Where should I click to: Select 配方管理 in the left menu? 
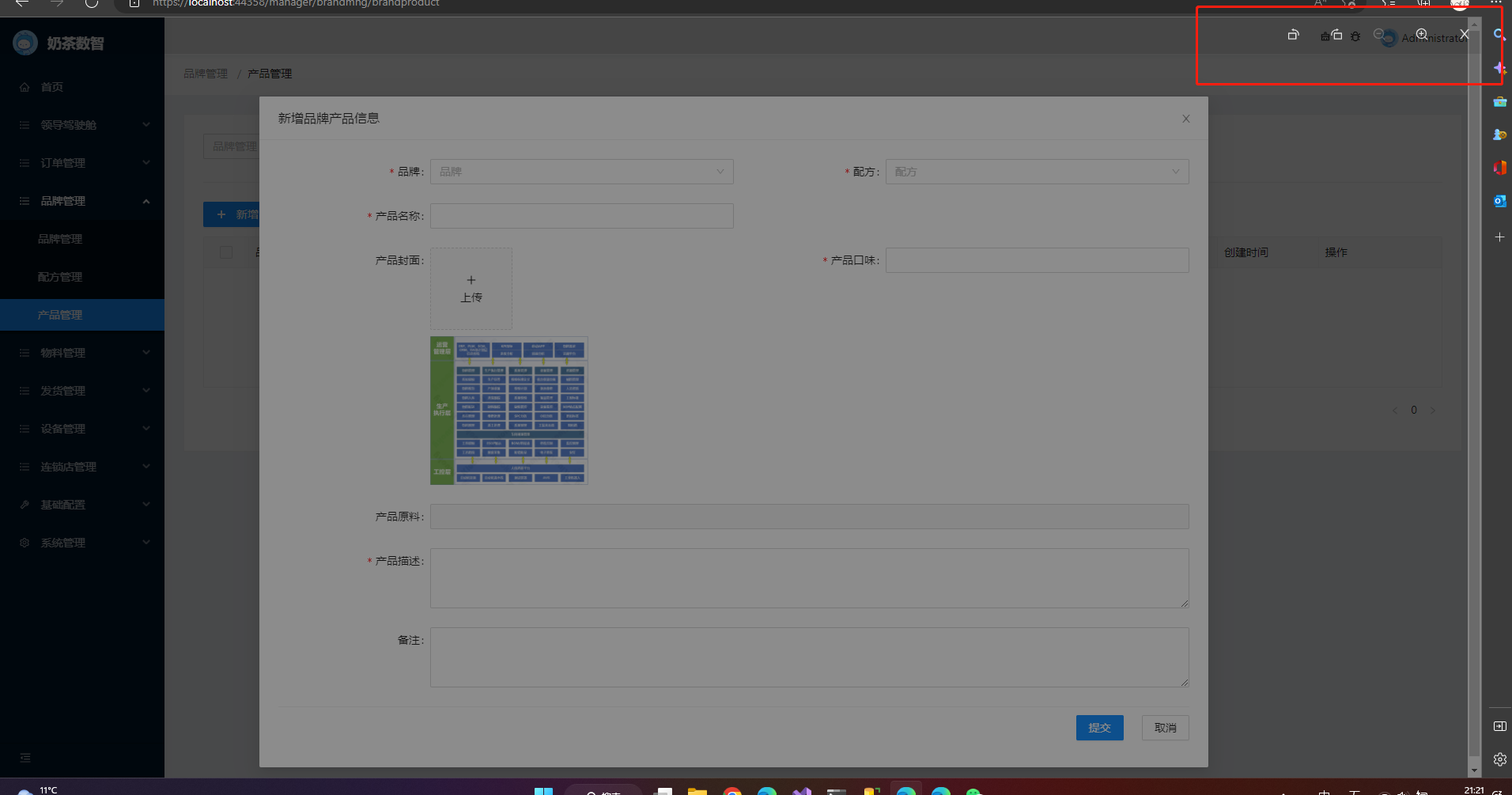coord(60,276)
